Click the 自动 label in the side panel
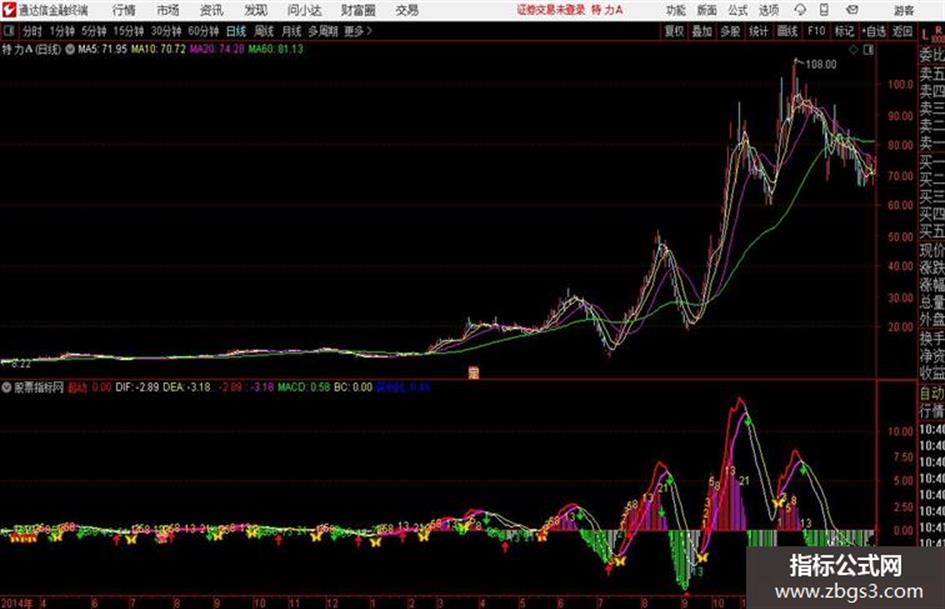Image resolution: width=945 pixels, height=609 pixels. tap(932, 394)
